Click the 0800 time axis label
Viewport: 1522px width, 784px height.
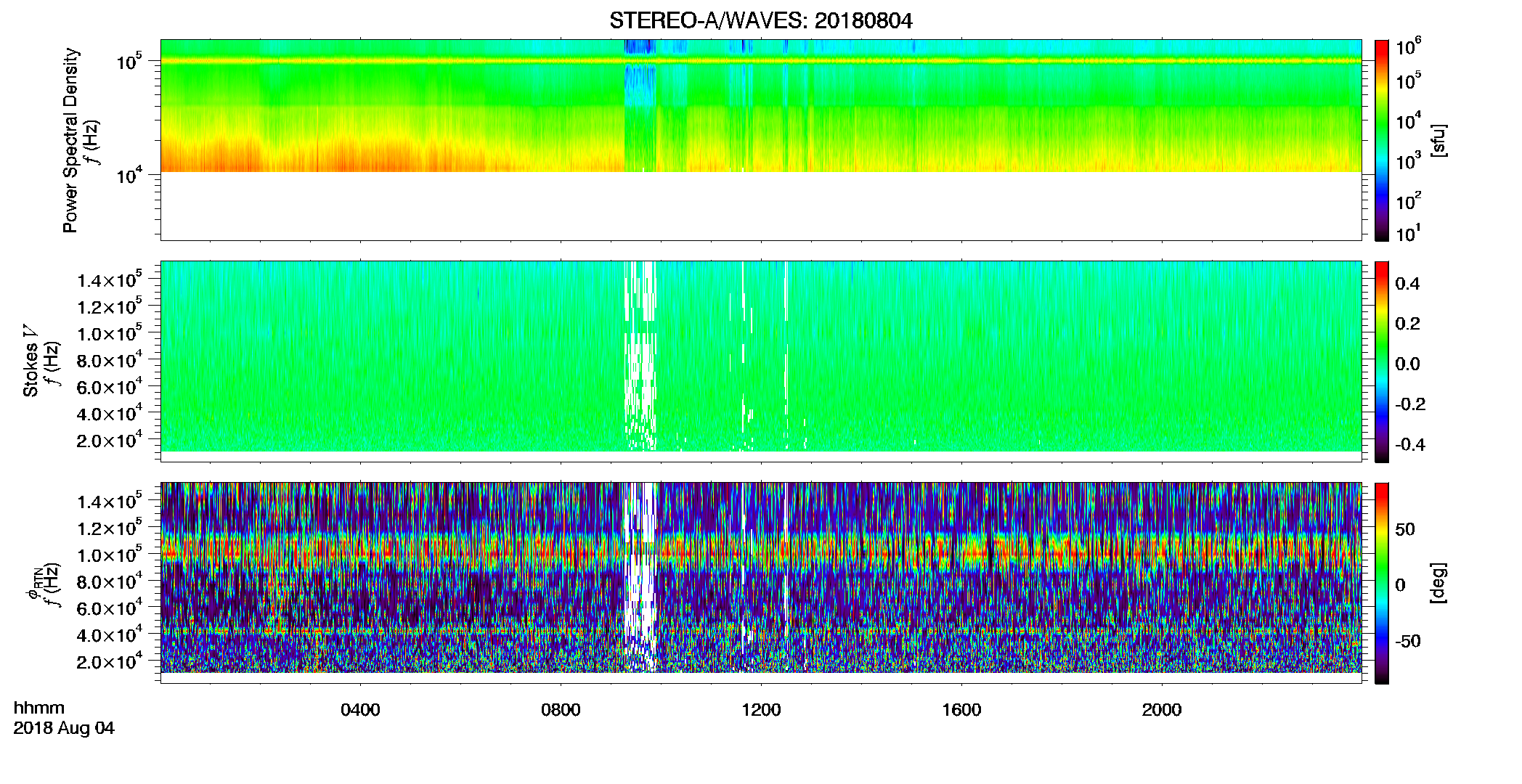point(561,710)
